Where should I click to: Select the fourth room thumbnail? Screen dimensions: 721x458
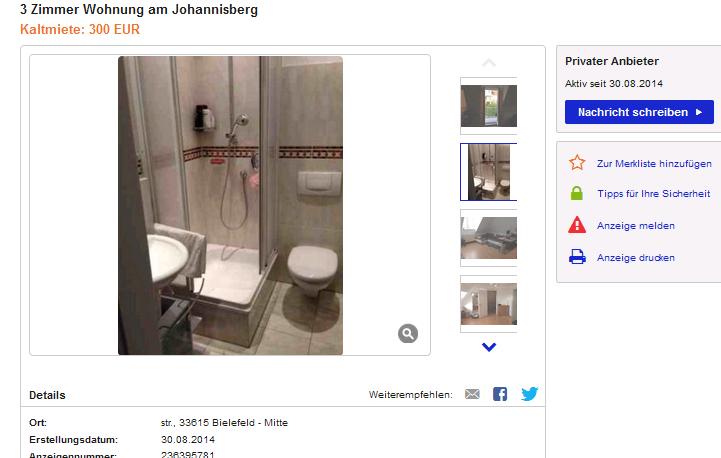coord(489,304)
